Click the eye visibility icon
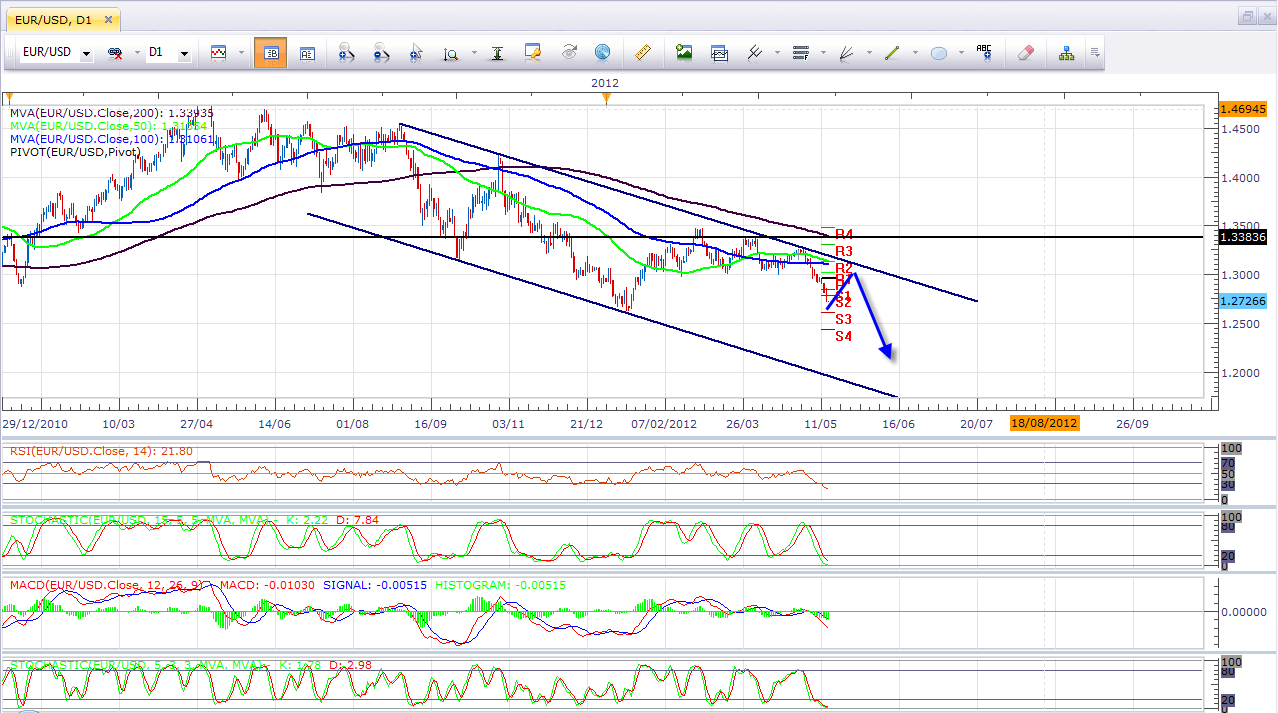The width and height of the screenshot is (1278, 713). pos(569,52)
